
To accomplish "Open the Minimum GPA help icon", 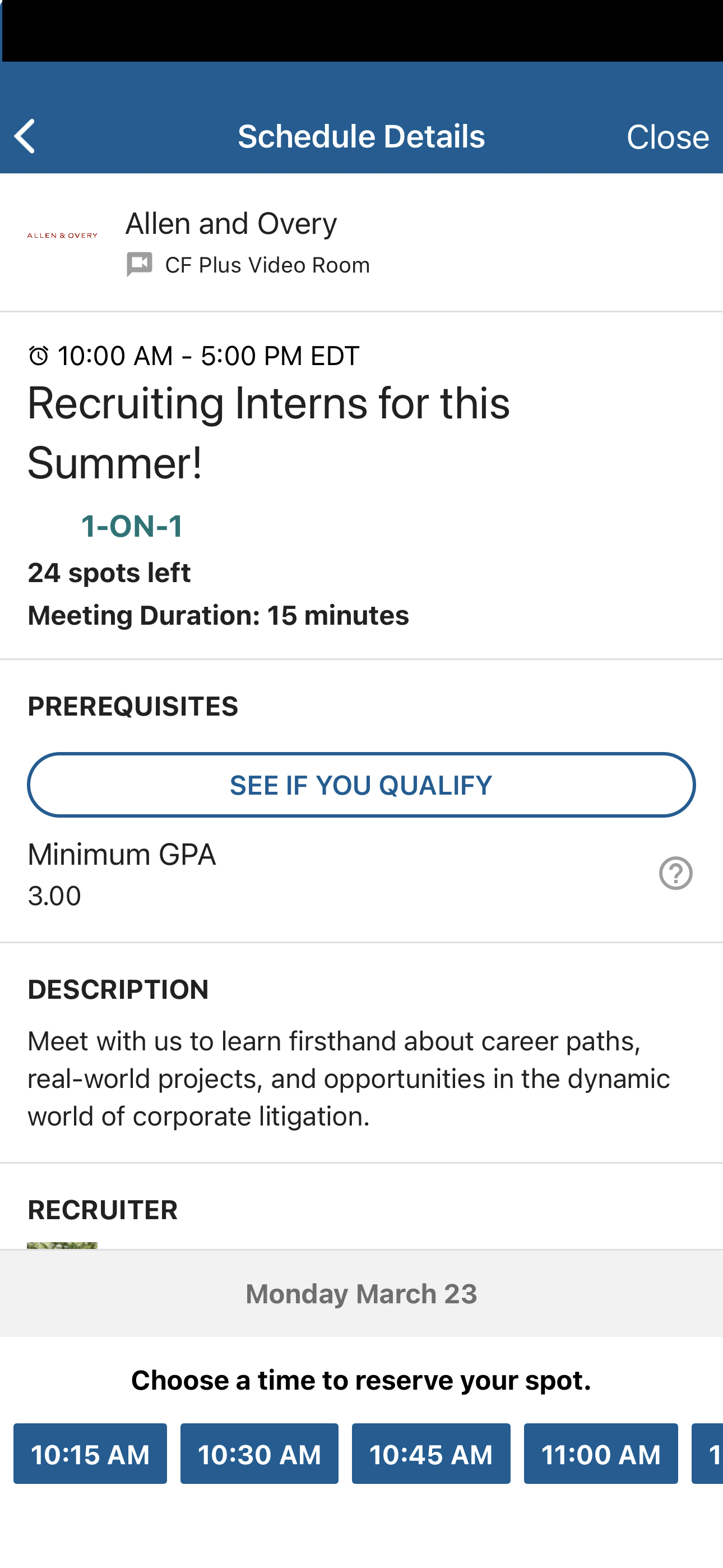I will (675, 873).
